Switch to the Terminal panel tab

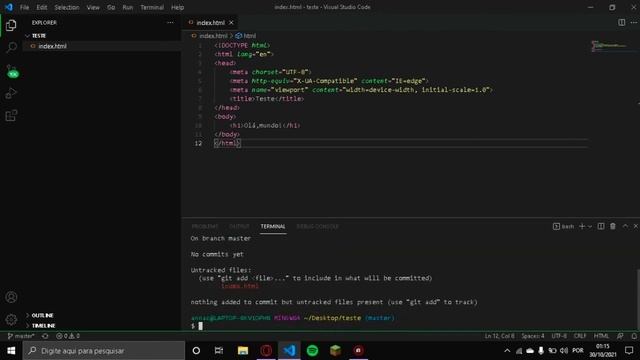(x=273, y=227)
